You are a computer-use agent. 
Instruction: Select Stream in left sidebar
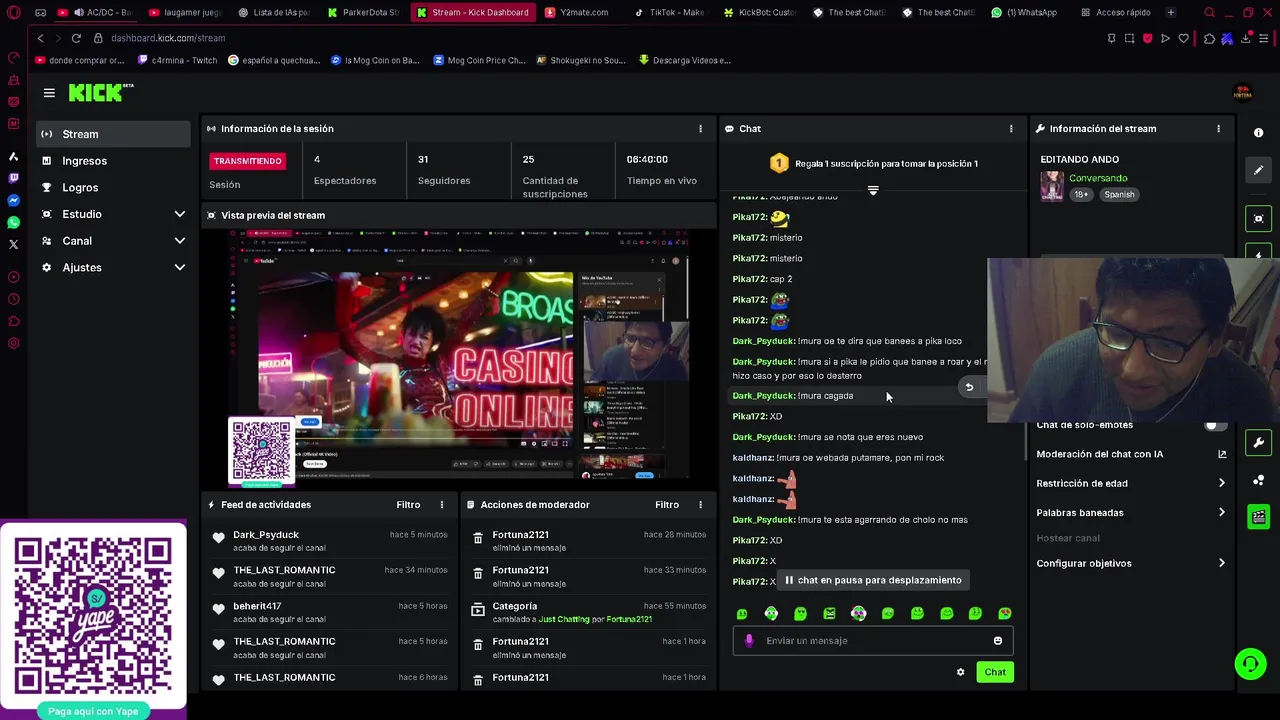coord(113,134)
